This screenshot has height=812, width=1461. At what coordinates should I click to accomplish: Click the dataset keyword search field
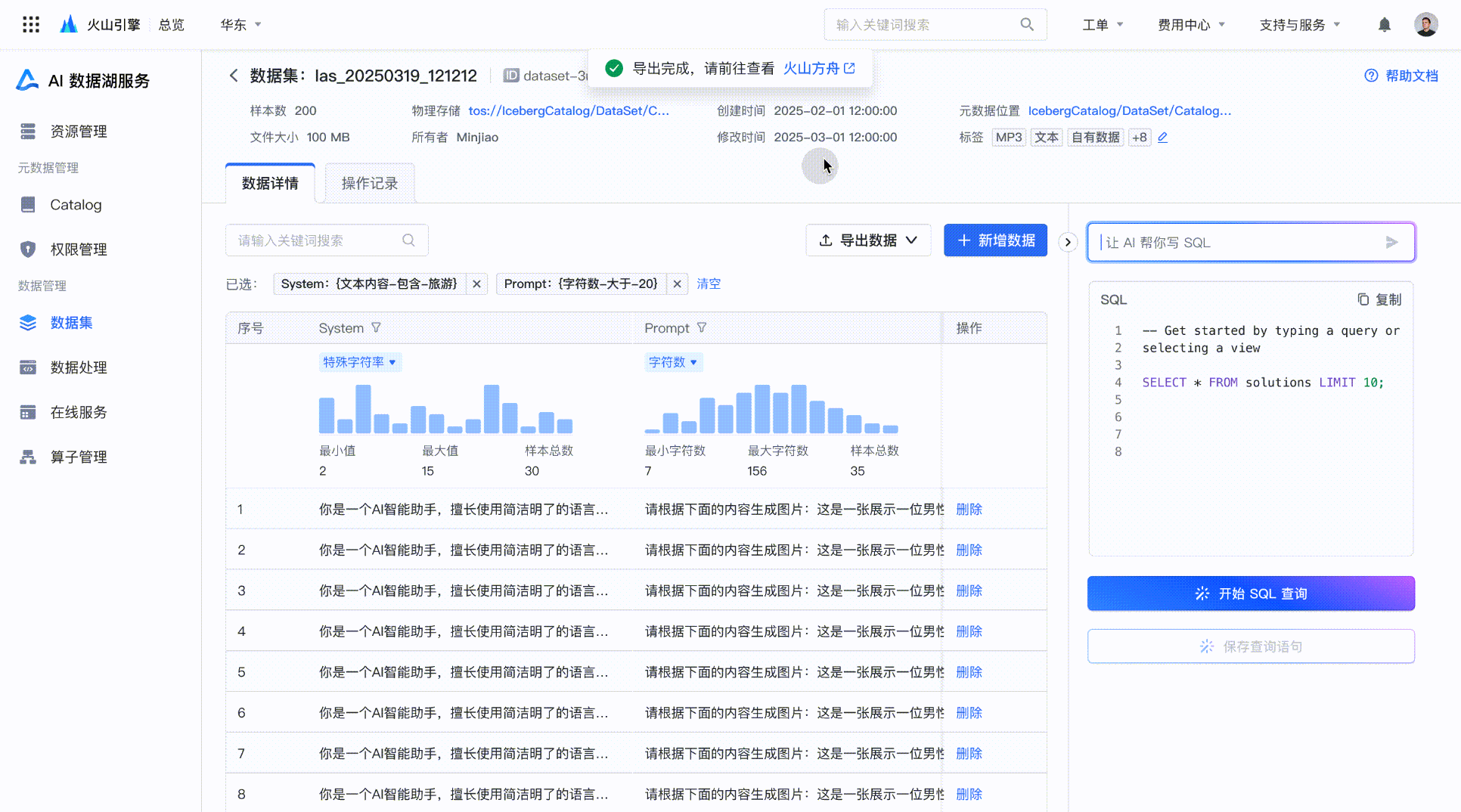318,240
